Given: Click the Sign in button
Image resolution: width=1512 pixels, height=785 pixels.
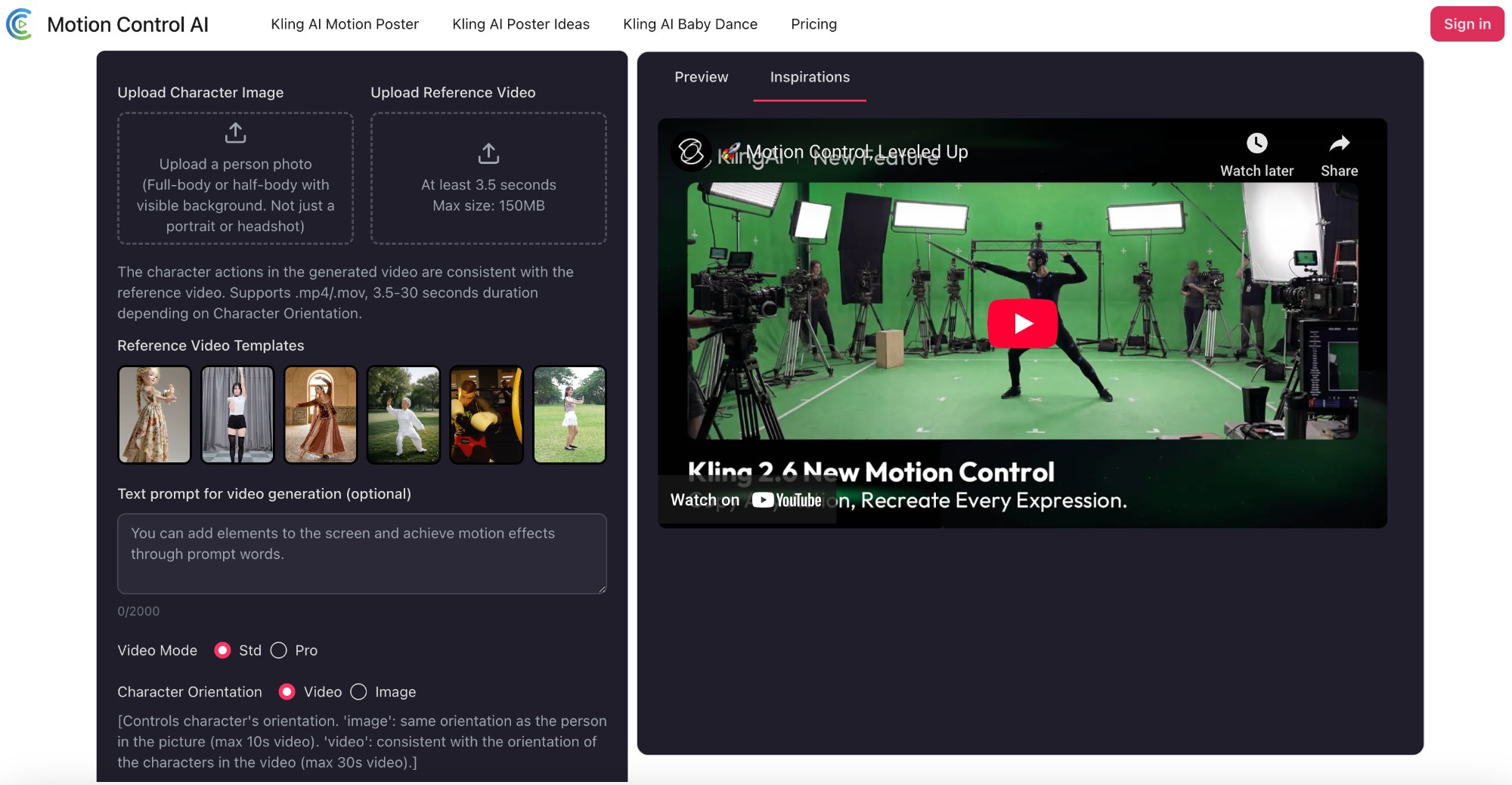Looking at the screenshot, I should click(x=1467, y=24).
